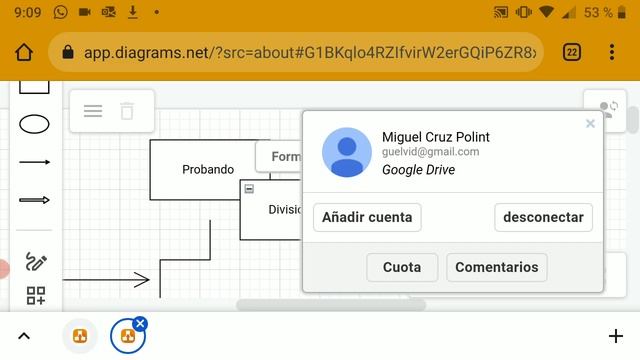Select the block arrow connector tool
Screen dimensions: 640x360
[x=34, y=200]
